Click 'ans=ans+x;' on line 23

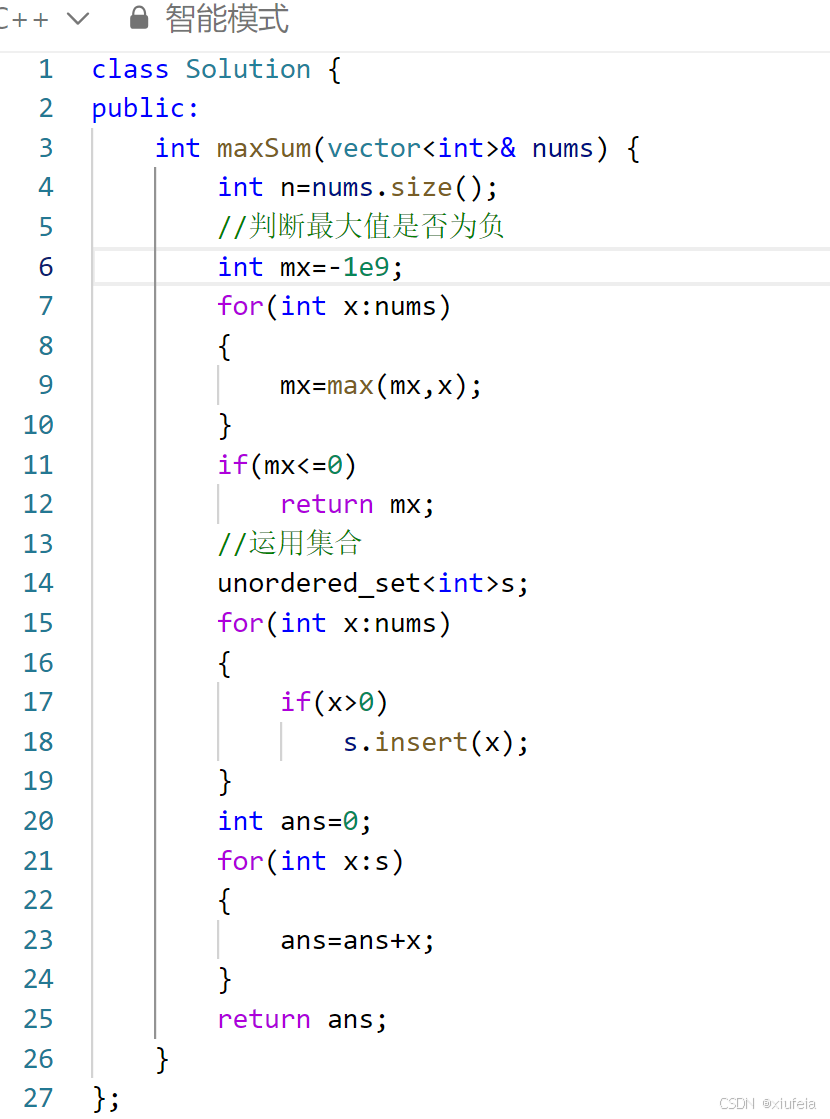358,941
